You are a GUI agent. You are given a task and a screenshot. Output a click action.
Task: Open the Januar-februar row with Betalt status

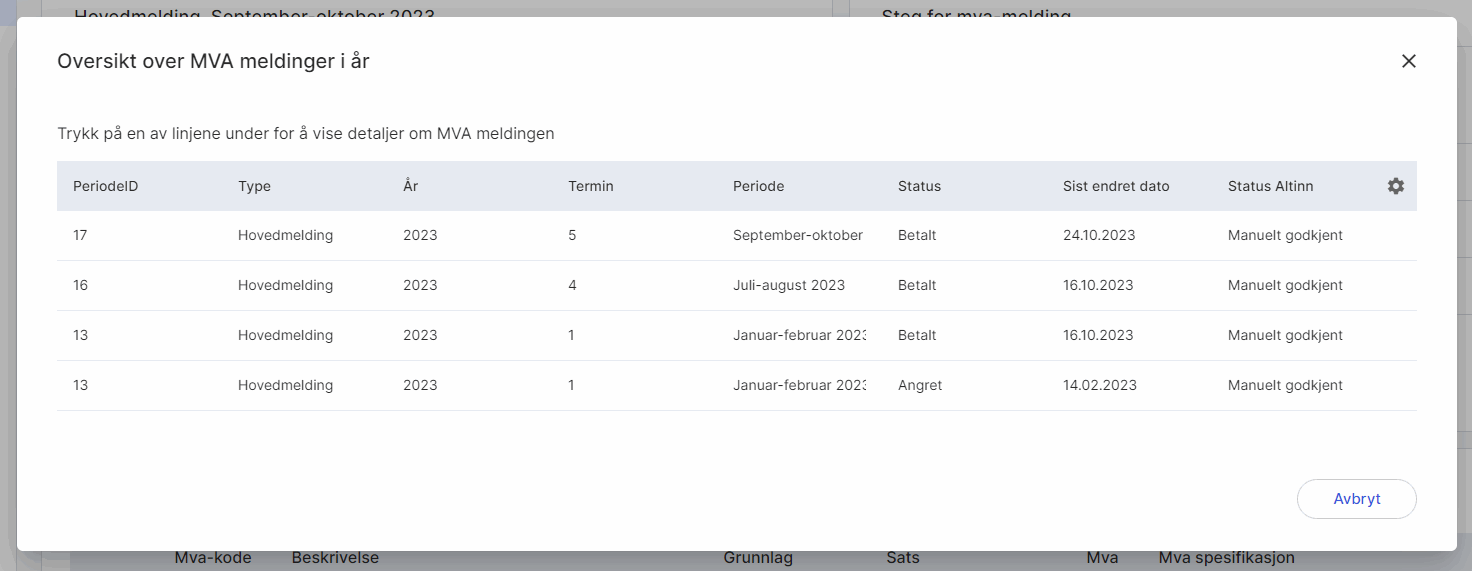[799, 336]
